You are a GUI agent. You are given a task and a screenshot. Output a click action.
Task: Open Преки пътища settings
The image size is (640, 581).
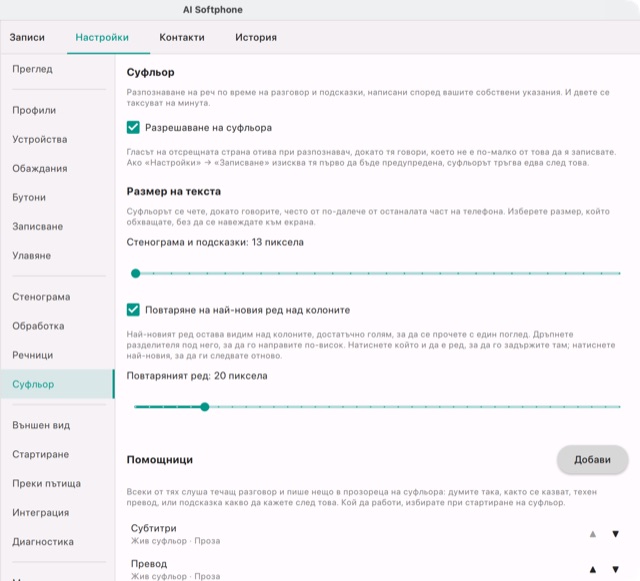point(57,483)
